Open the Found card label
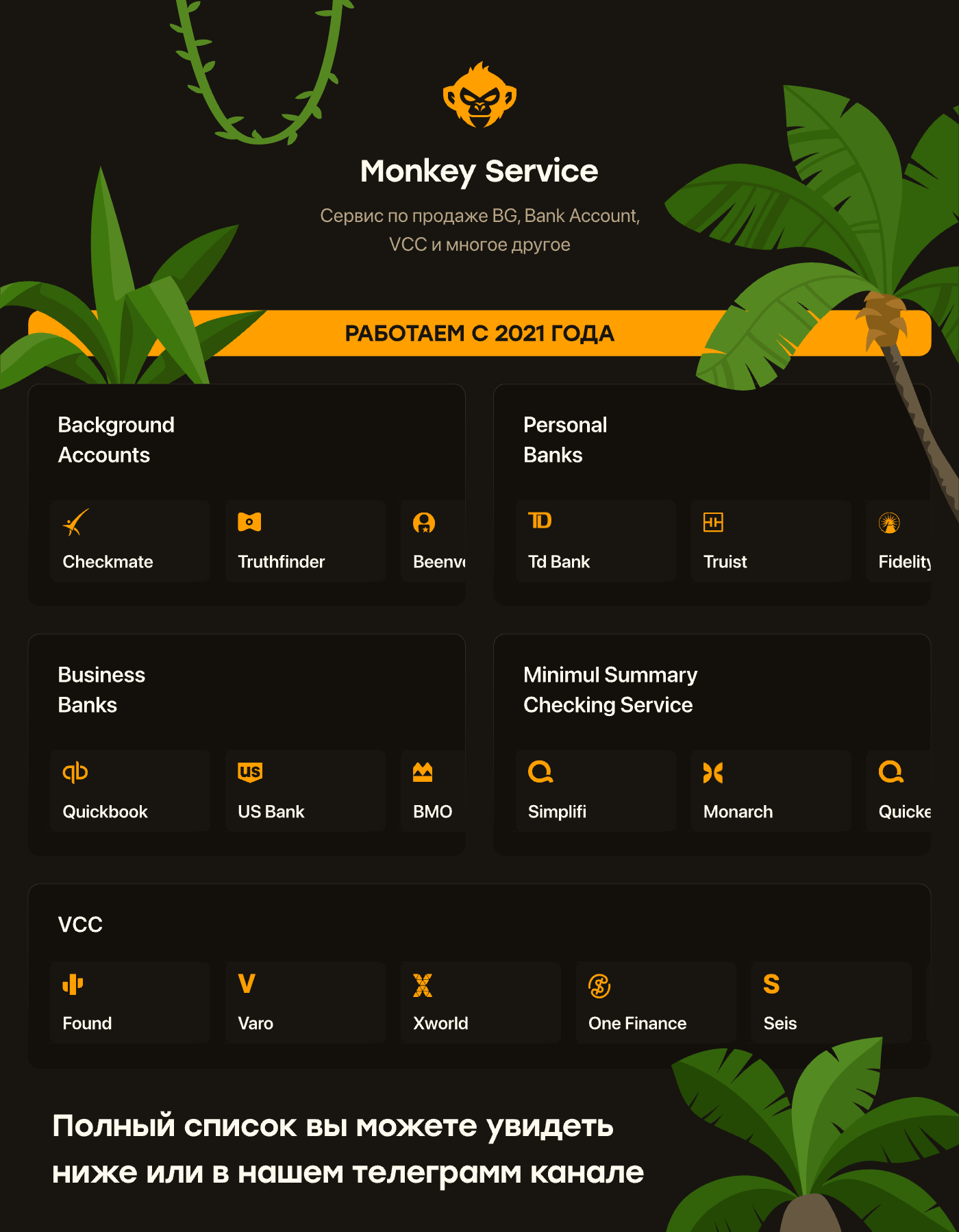Screen dimensions: 959x1232 87,1023
